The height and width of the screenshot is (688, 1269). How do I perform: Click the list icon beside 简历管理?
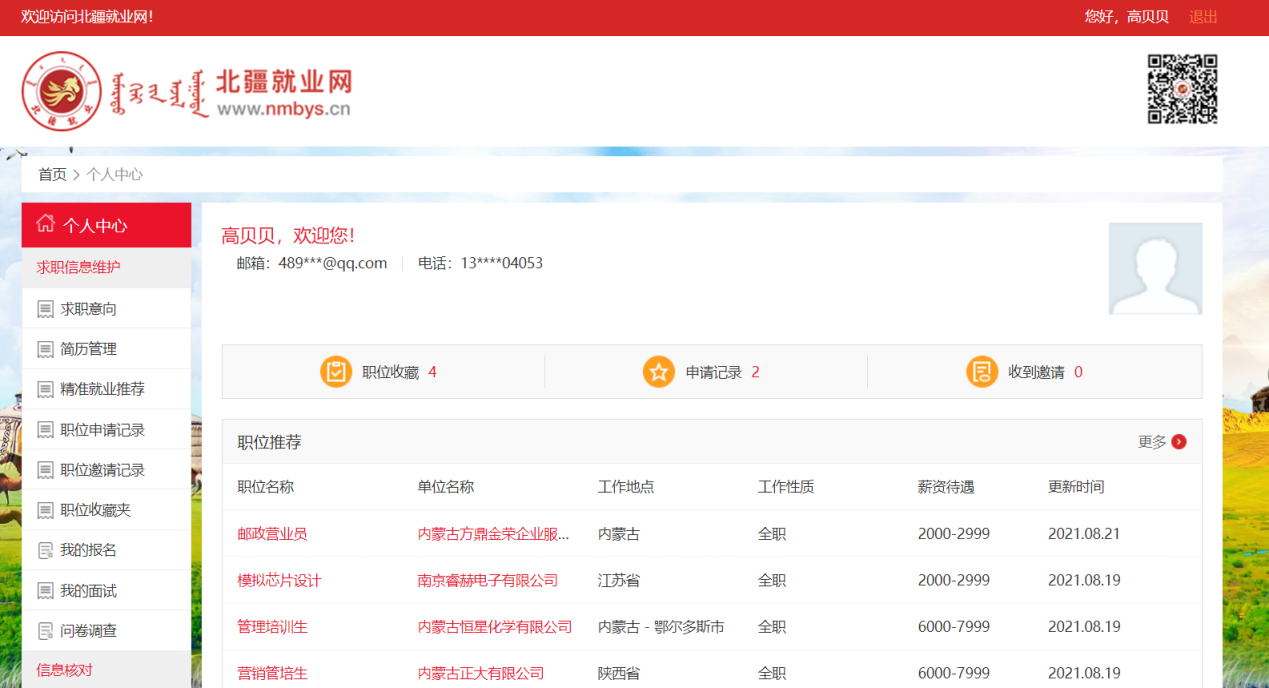pyautogui.click(x=45, y=350)
